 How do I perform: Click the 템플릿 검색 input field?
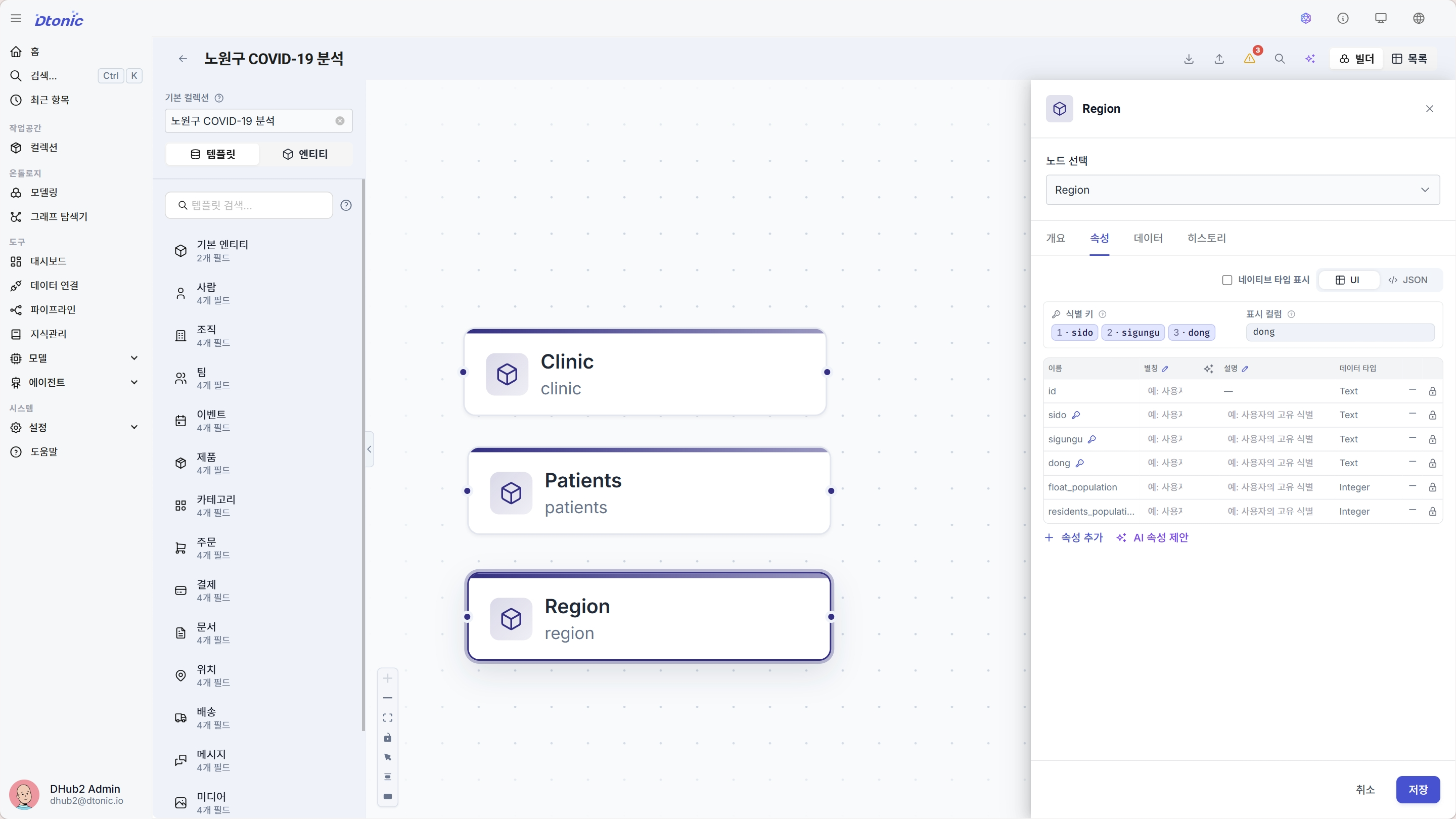tap(249, 205)
